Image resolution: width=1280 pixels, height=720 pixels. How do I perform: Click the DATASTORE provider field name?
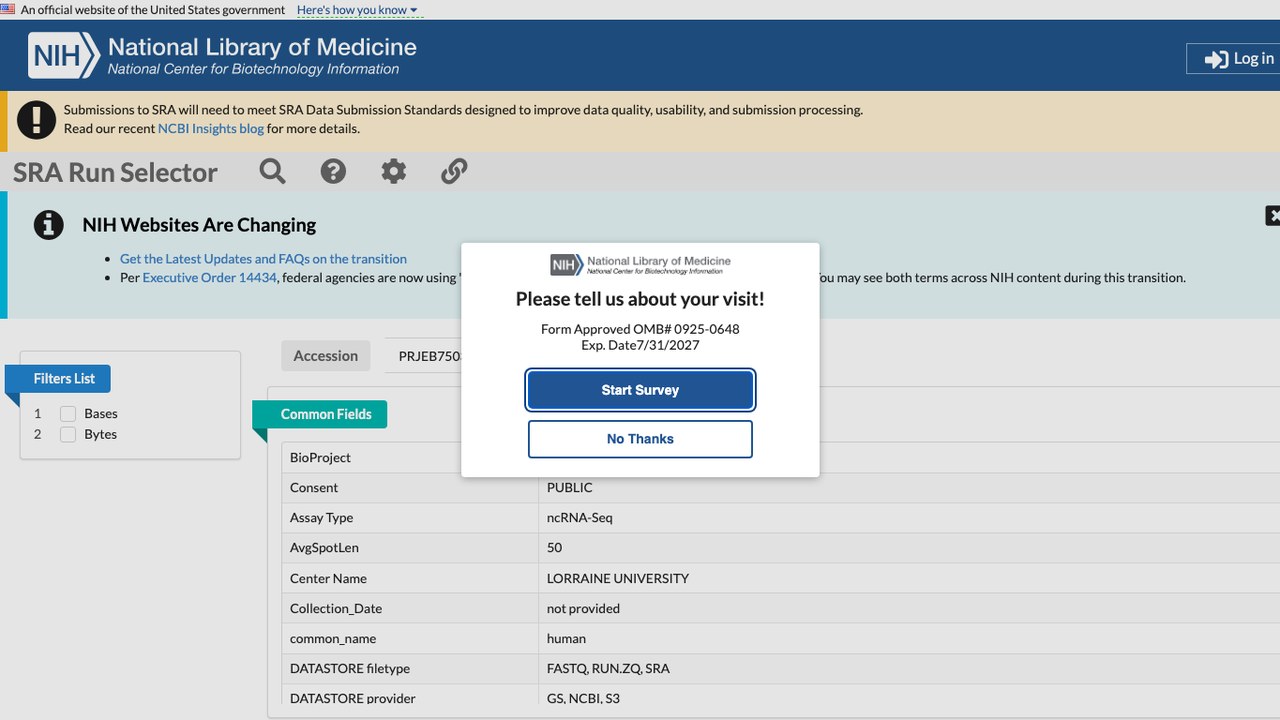353,698
